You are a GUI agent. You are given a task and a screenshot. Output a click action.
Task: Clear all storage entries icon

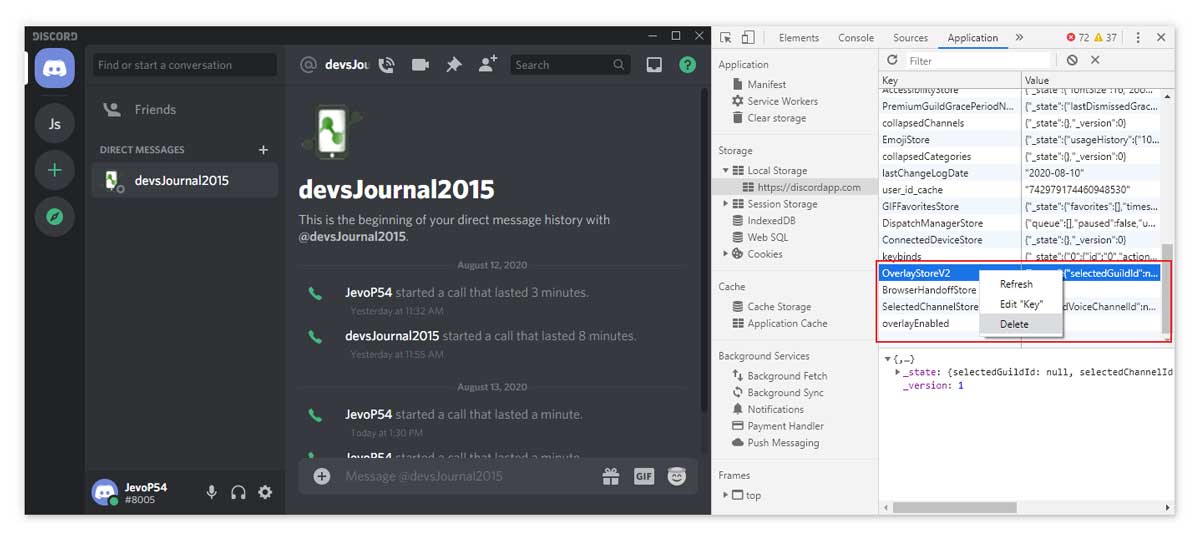(x=1072, y=61)
